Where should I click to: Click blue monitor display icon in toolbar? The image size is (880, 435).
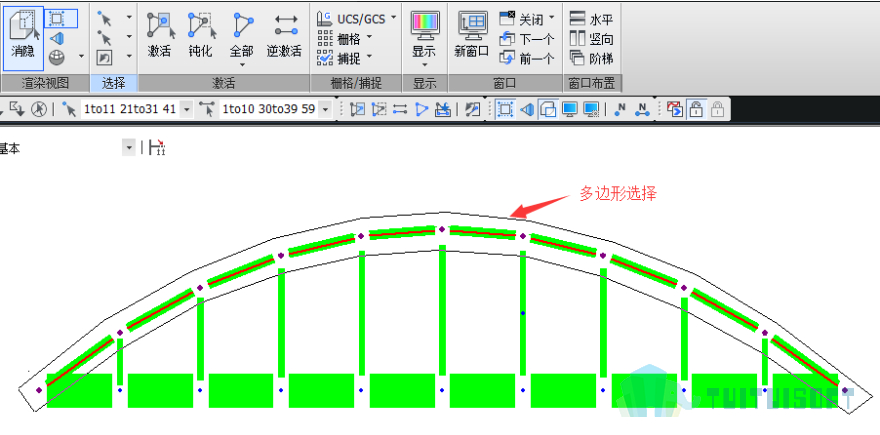coord(570,109)
